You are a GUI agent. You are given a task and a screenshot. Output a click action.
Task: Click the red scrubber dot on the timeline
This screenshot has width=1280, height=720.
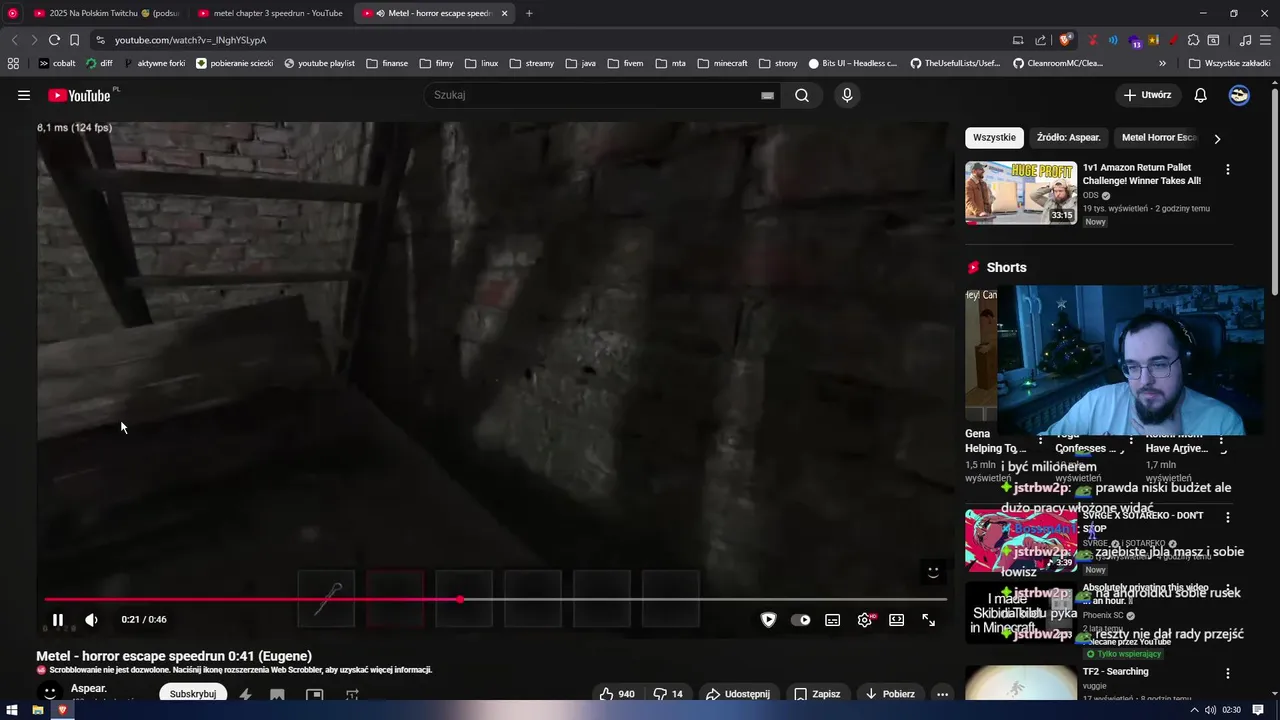point(460,600)
